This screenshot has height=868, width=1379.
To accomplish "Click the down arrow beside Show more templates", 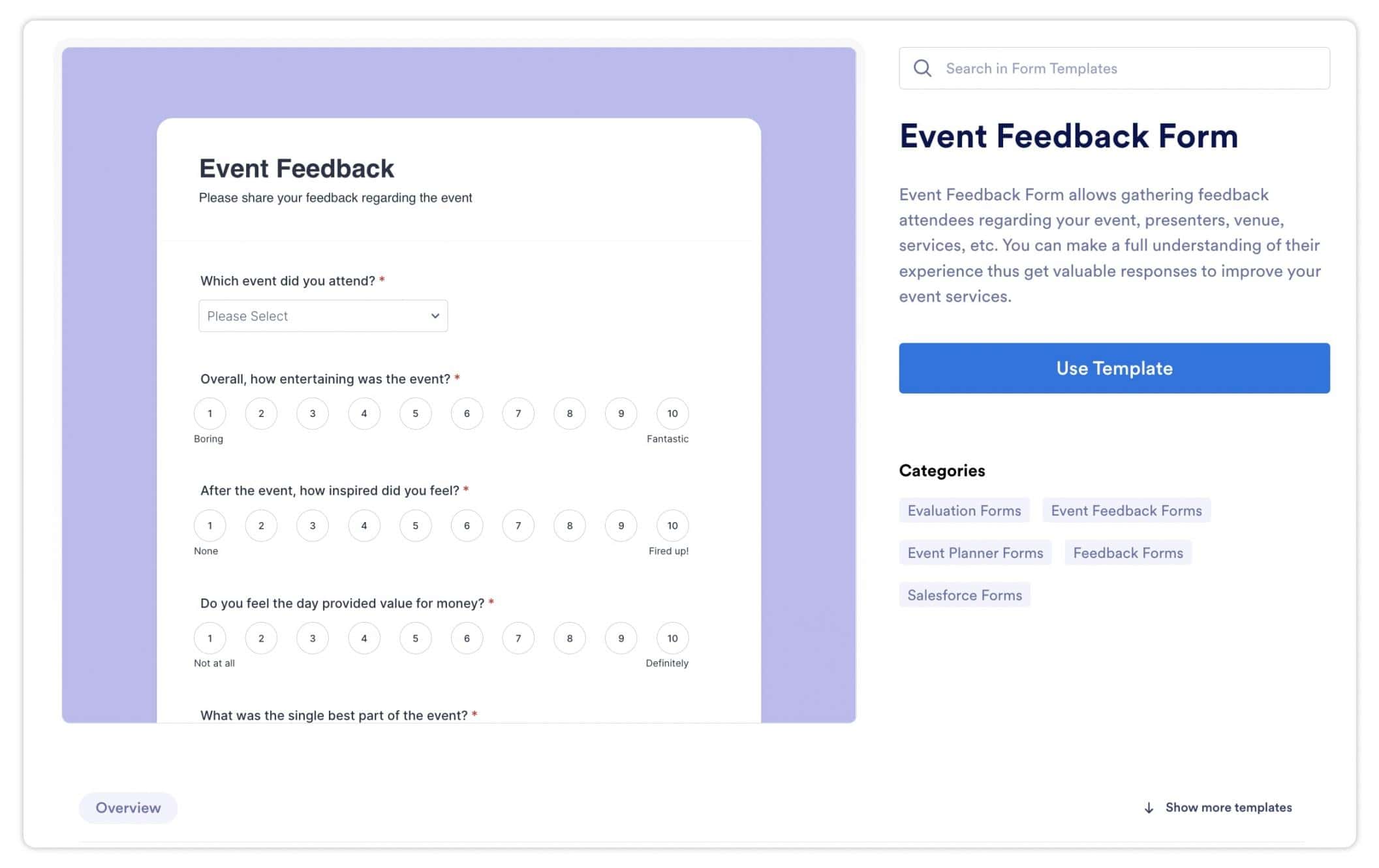I will 1149,808.
